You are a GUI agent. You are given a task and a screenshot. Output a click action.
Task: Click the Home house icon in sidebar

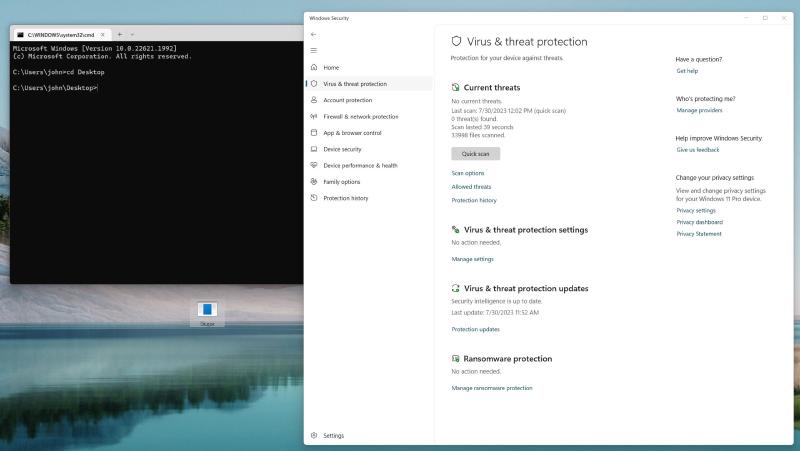tap(314, 67)
